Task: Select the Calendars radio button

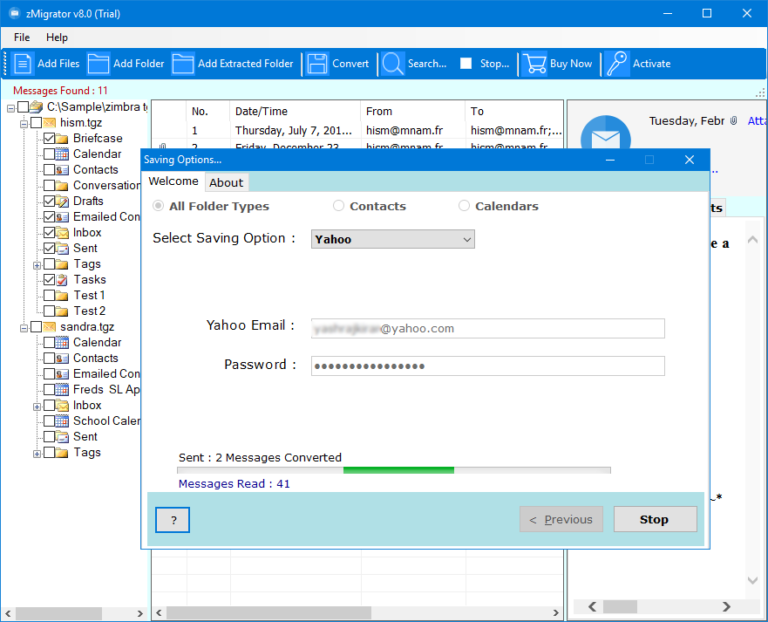Action: click(464, 206)
